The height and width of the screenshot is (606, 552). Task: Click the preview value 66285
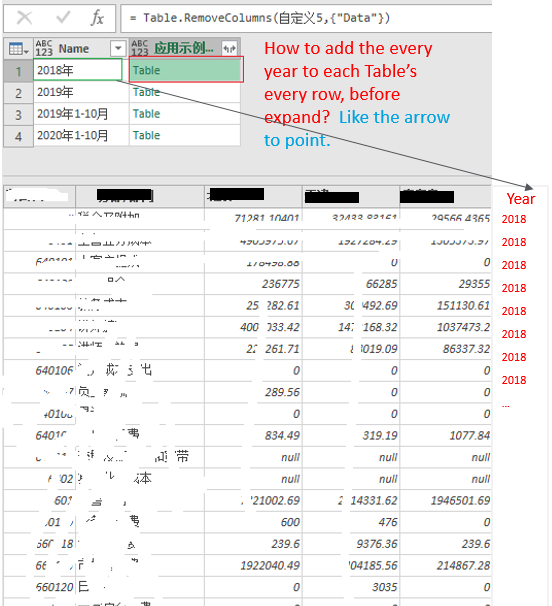point(381,284)
